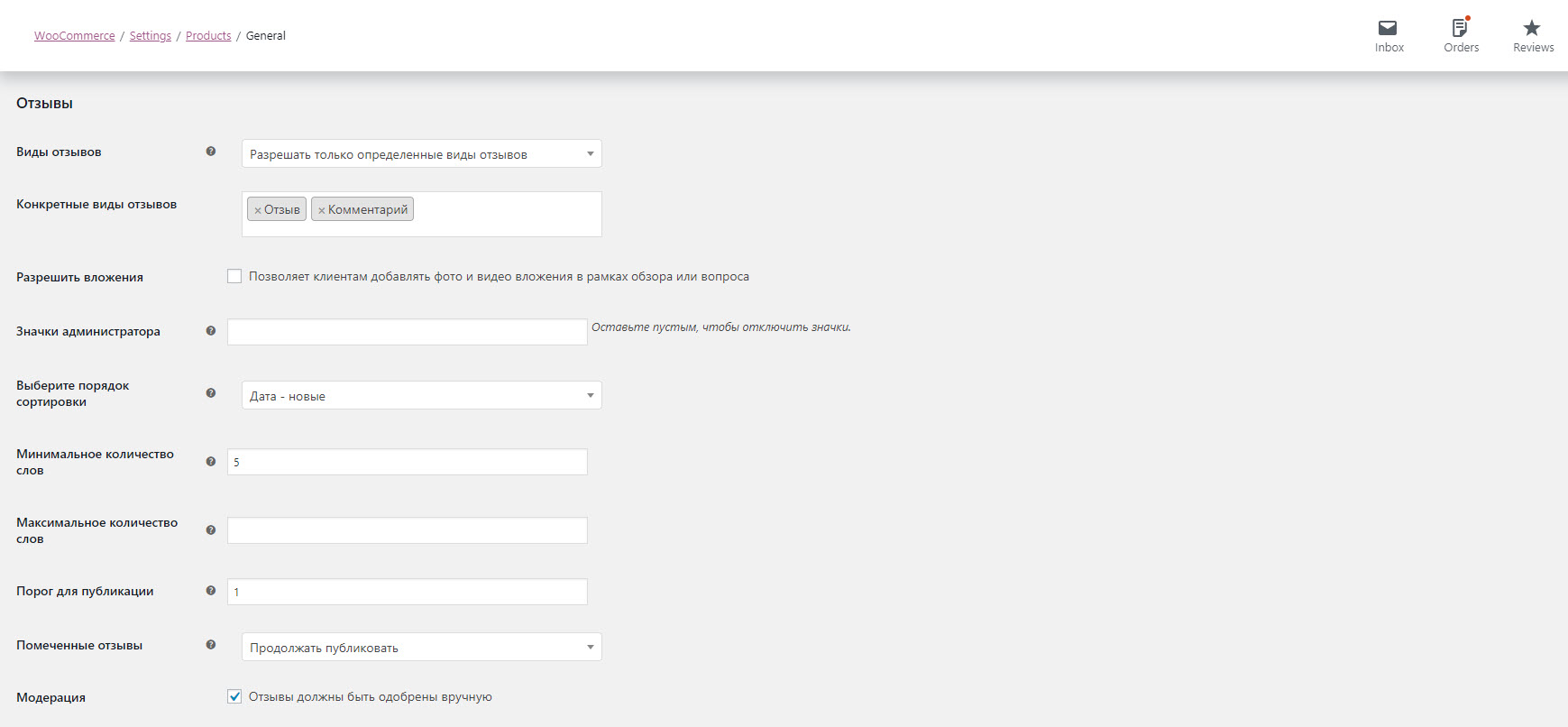1568x727 pixels.
Task: Go to Settings breadcrumb link
Action: (151, 36)
